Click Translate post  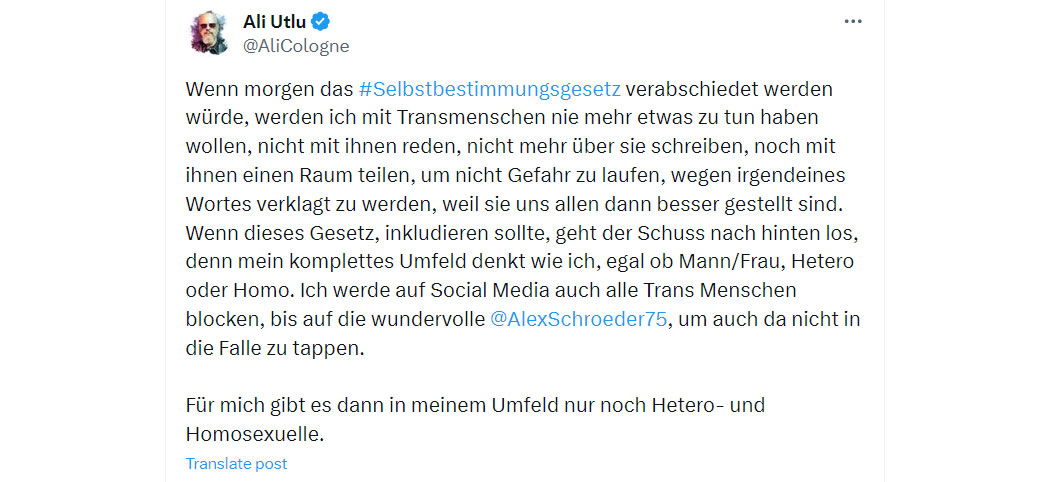pyautogui.click(x=236, y=463)
